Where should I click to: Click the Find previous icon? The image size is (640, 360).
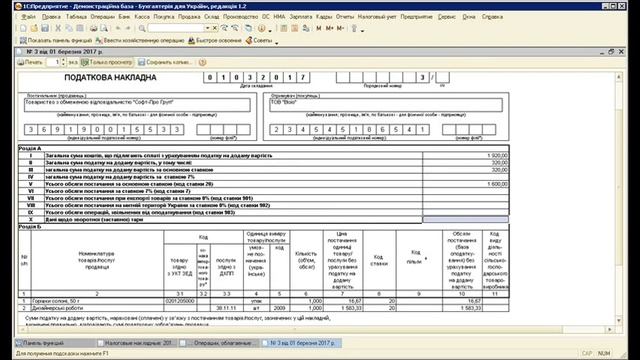(x=235, y=28)
